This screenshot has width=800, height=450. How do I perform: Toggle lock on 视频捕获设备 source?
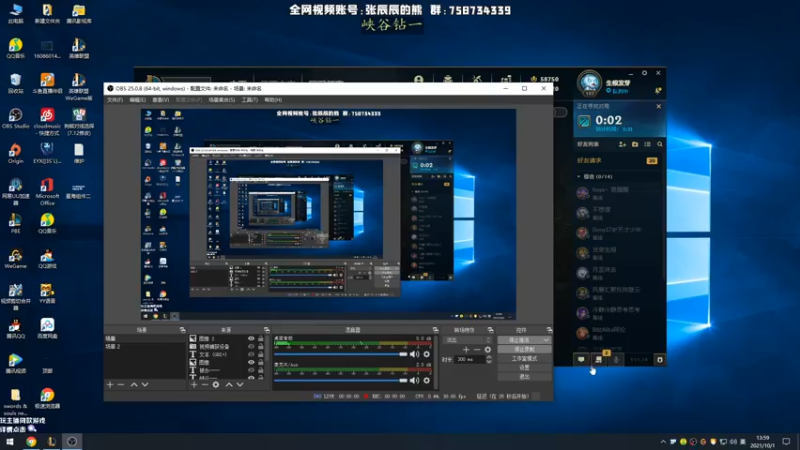261,346
